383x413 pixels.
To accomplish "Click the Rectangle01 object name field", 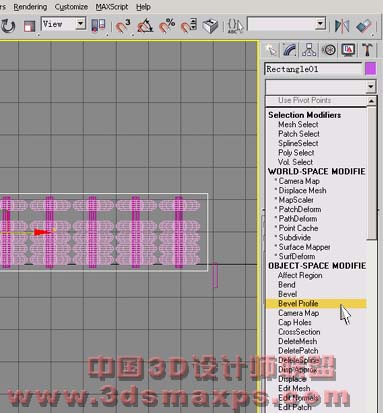I will pos(313,69).
